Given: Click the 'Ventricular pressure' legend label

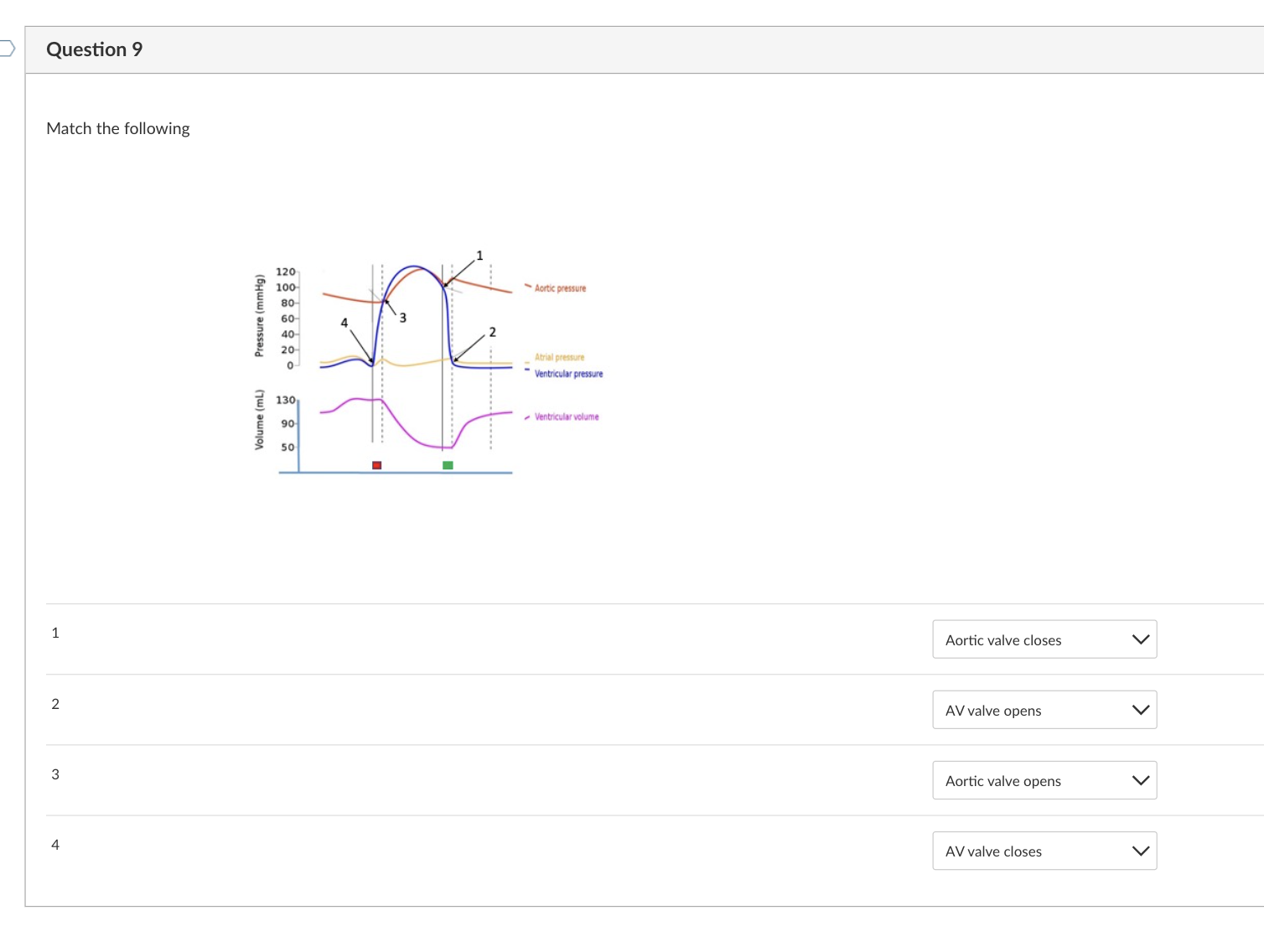Looking at the screenshot, I should (568, 374).
